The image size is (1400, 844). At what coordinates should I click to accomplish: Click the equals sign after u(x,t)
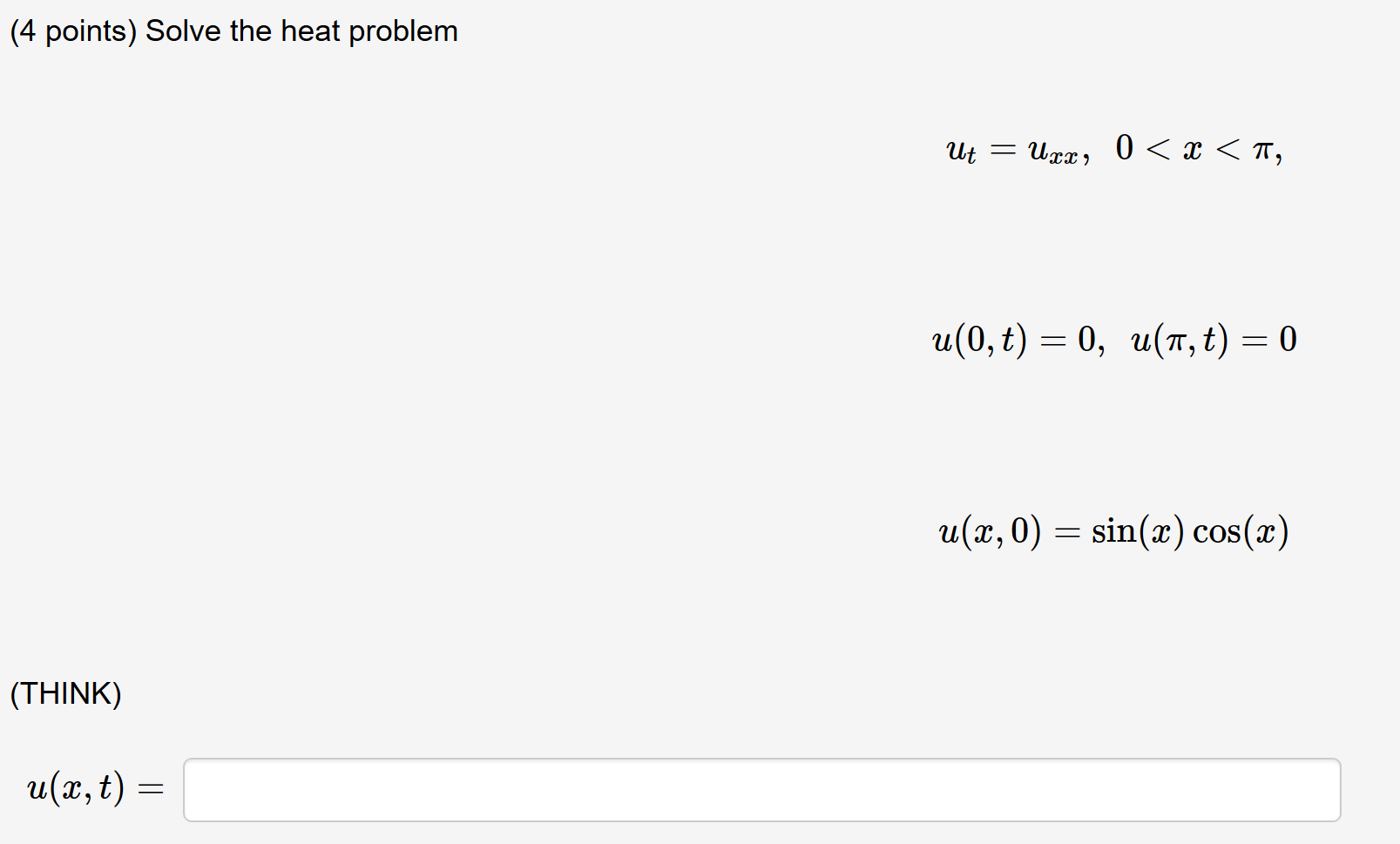point(150,788)
